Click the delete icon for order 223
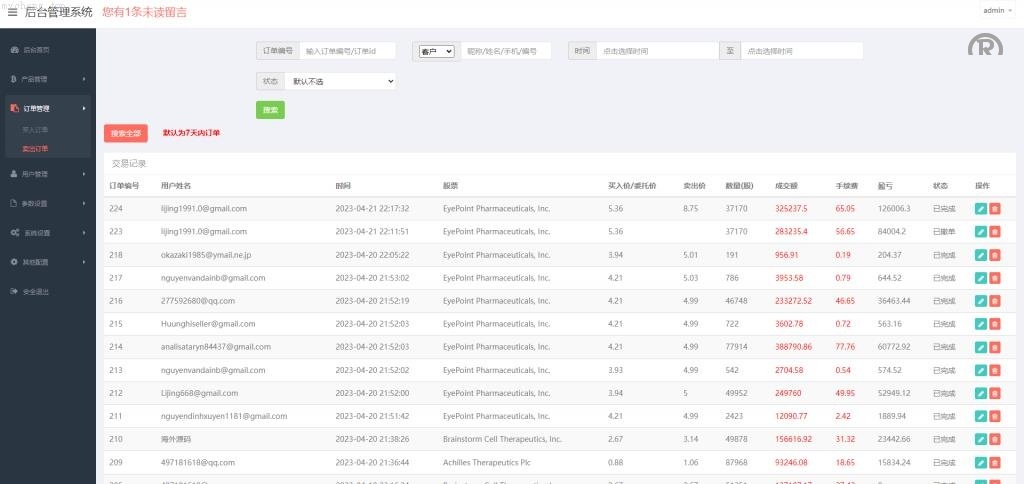Viewport: 1024px width, 484px height. coord(994,231)
